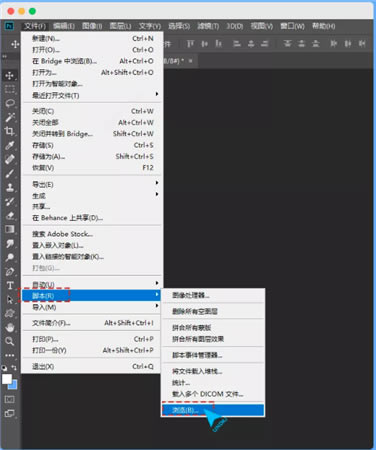Select the Brush tool
Screen dimensions: 376x450
(x=10, y=173)
